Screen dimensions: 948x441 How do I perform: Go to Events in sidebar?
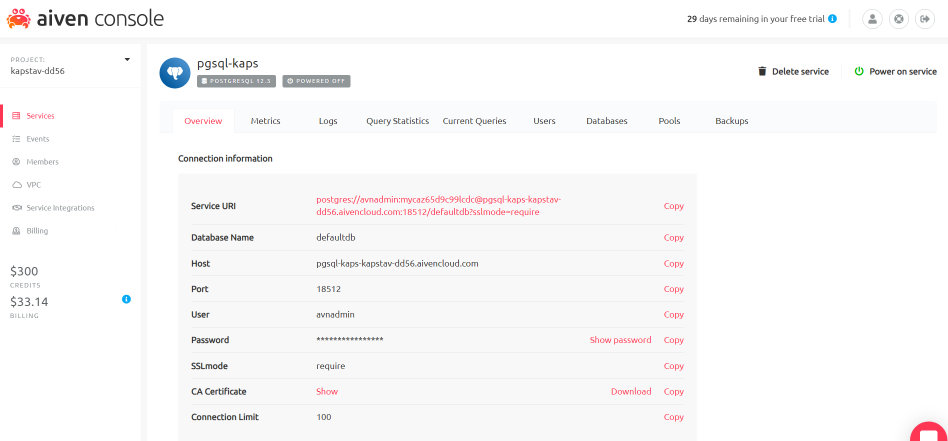pyautogui.click(x=37, y=139)
